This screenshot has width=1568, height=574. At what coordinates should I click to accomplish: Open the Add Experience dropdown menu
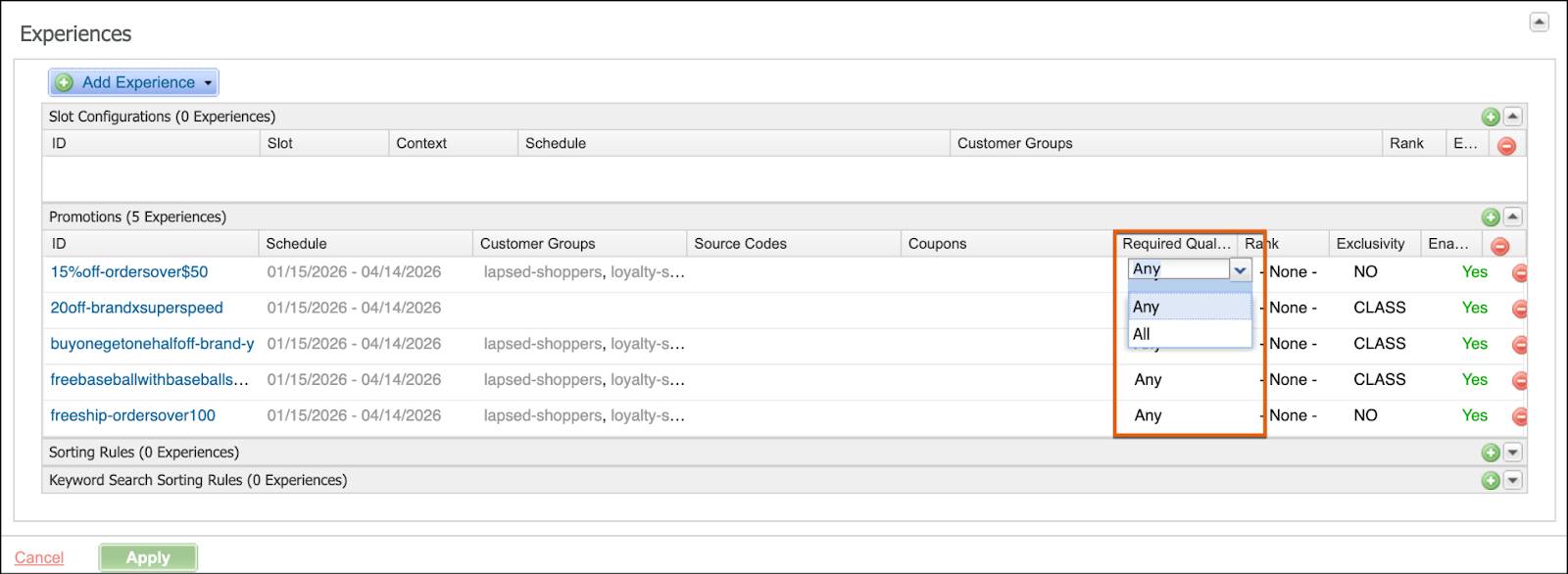pyautogui.click(x=208, y=82)
